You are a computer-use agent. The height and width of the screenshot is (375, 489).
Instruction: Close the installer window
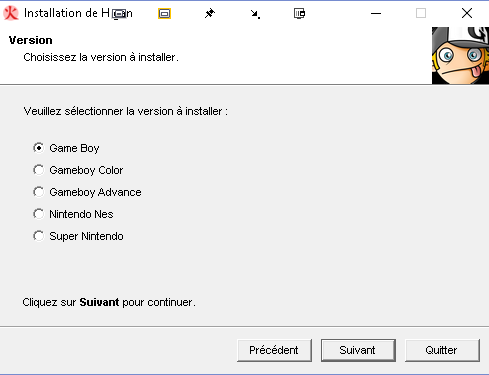coord(467,13)
